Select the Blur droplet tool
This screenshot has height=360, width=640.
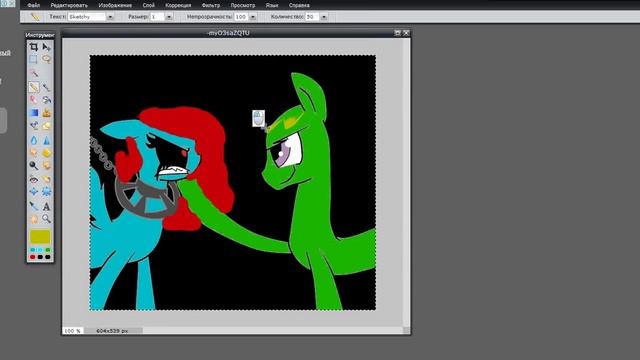[34, 140]
